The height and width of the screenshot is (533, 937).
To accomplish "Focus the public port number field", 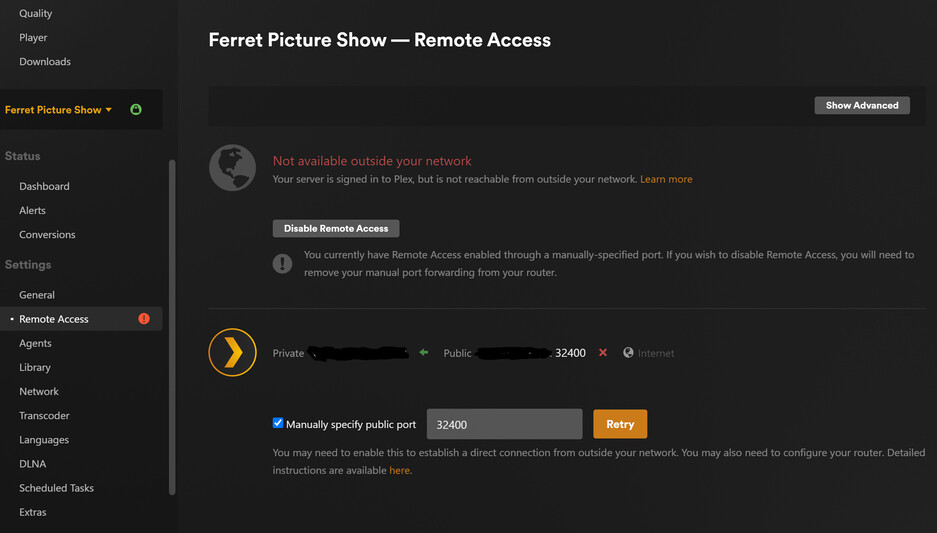I will [x=504, y=424].
